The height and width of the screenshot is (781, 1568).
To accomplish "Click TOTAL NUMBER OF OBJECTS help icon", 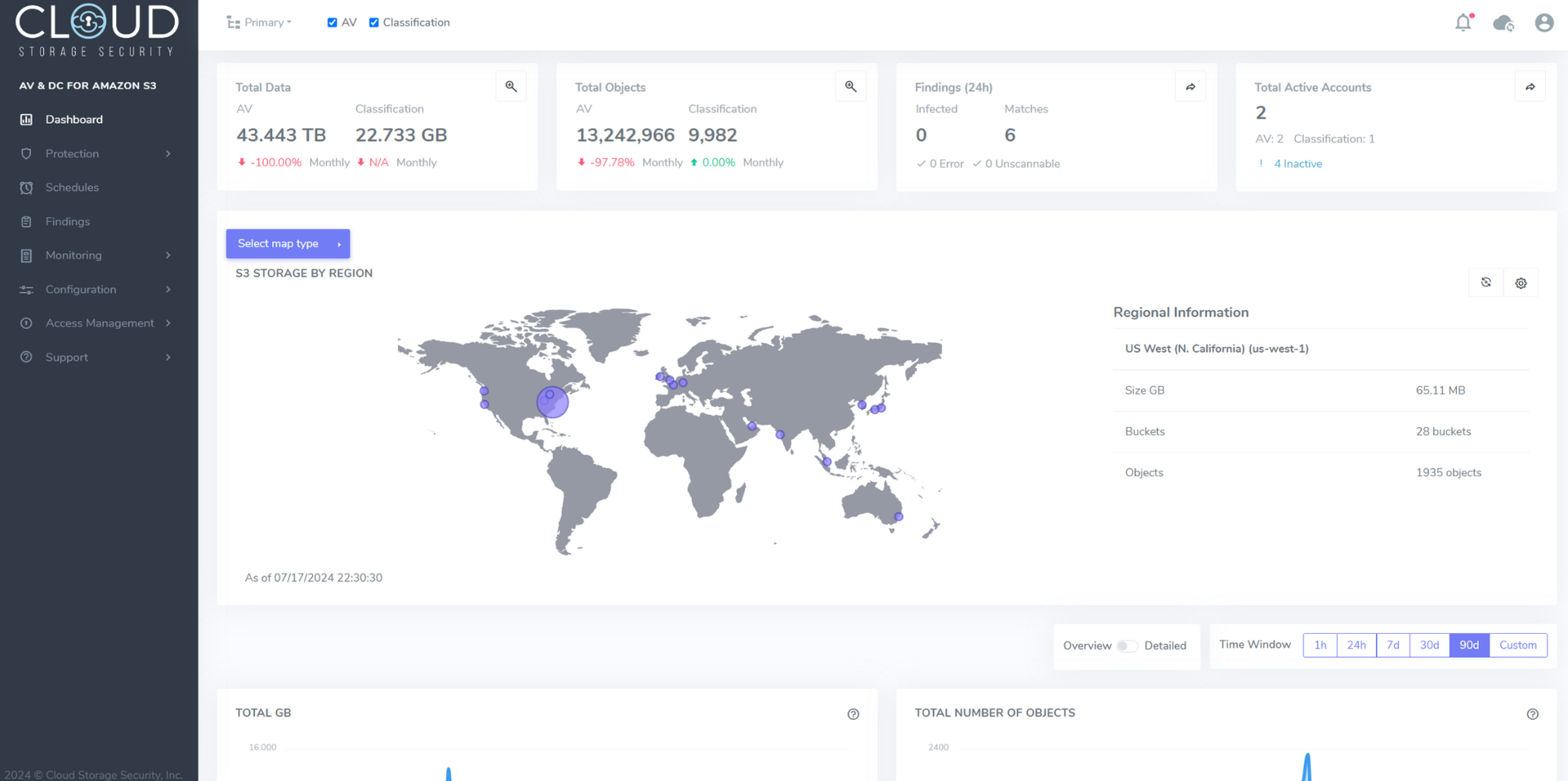I will click(1532, 714).
